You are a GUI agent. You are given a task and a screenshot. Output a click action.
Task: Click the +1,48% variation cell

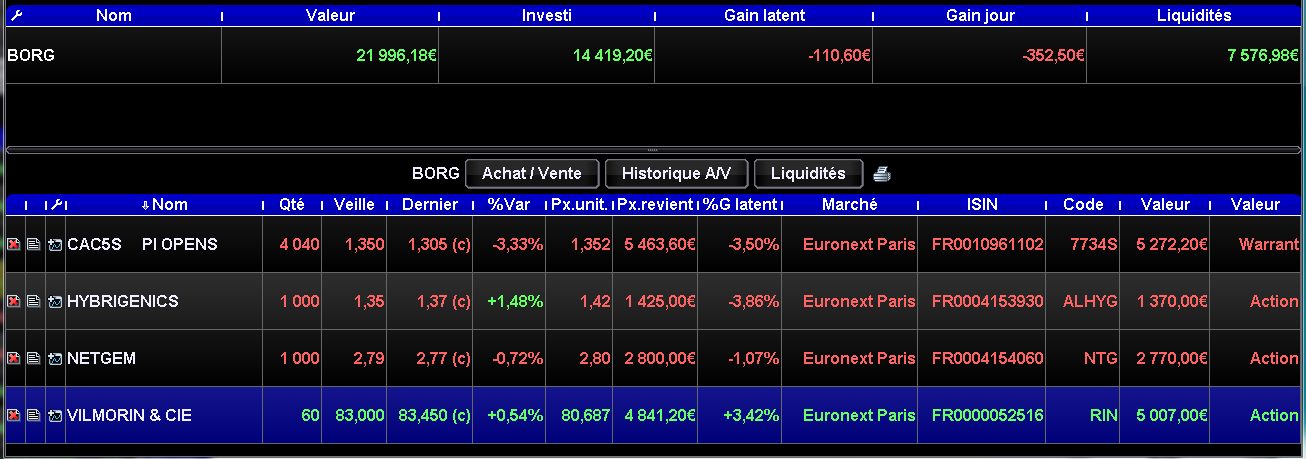coord(515,301)
